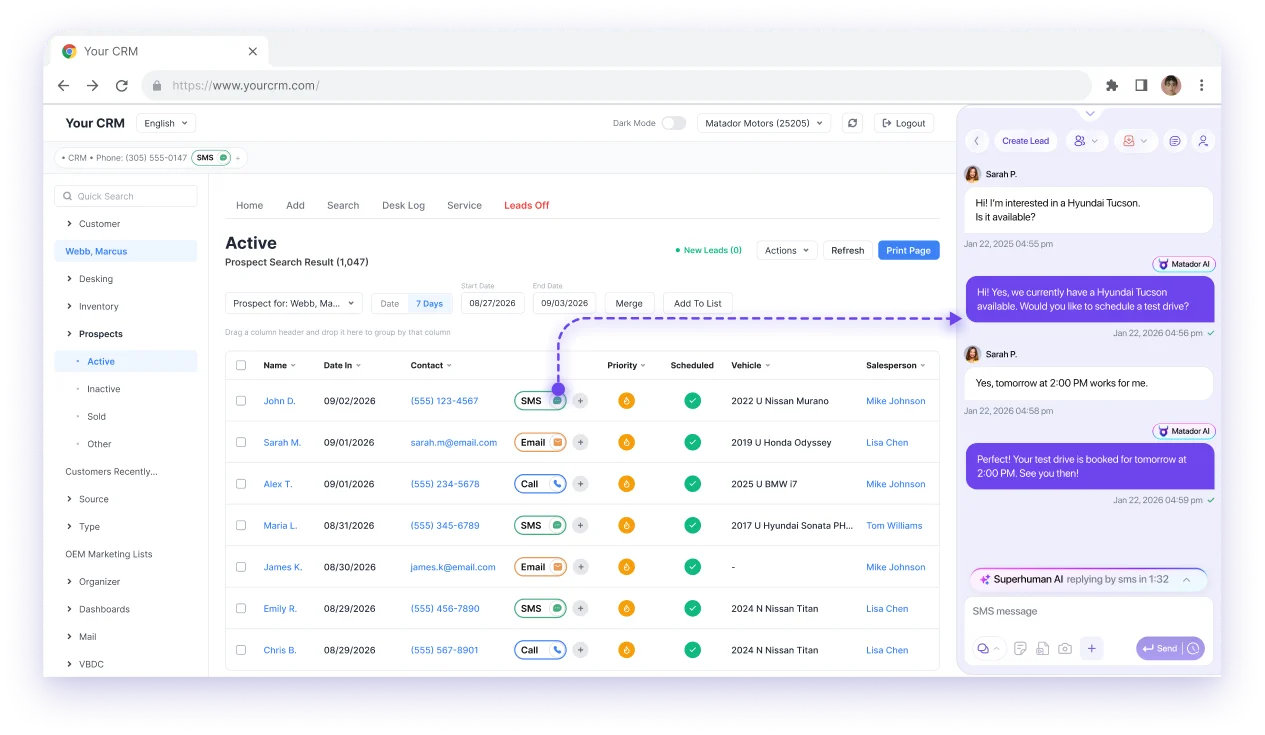Select the 7 Days date range option

[x=429, y=303]
